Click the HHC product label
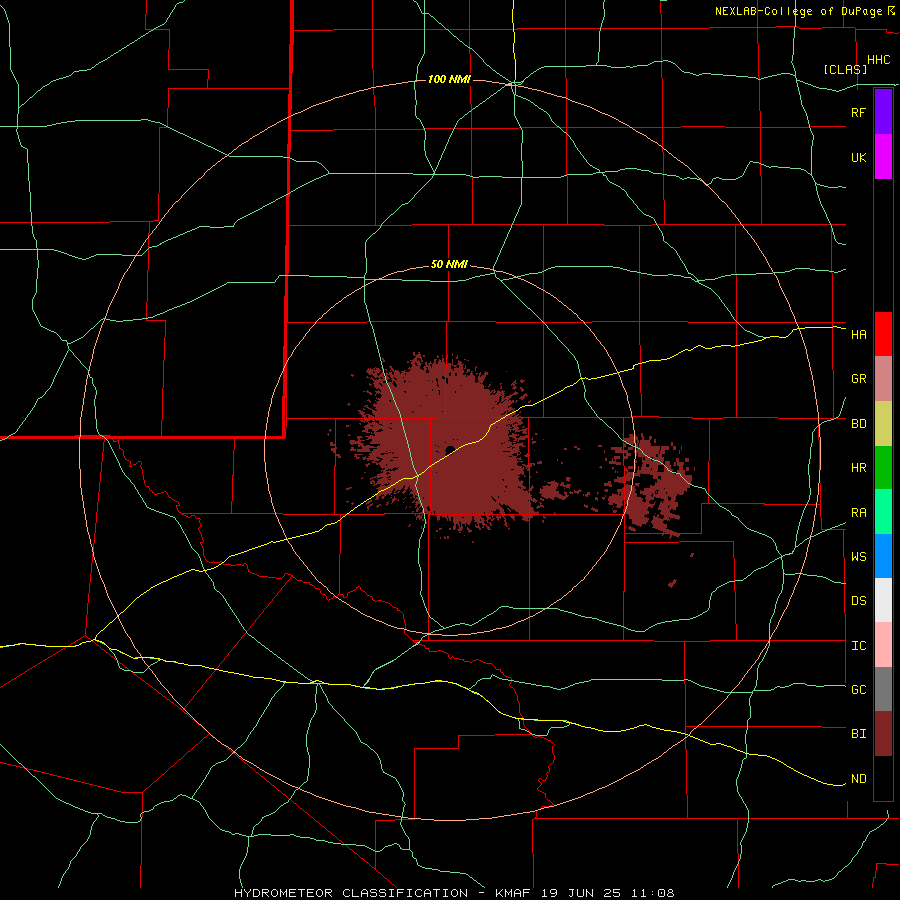 [x=878, y=60]
